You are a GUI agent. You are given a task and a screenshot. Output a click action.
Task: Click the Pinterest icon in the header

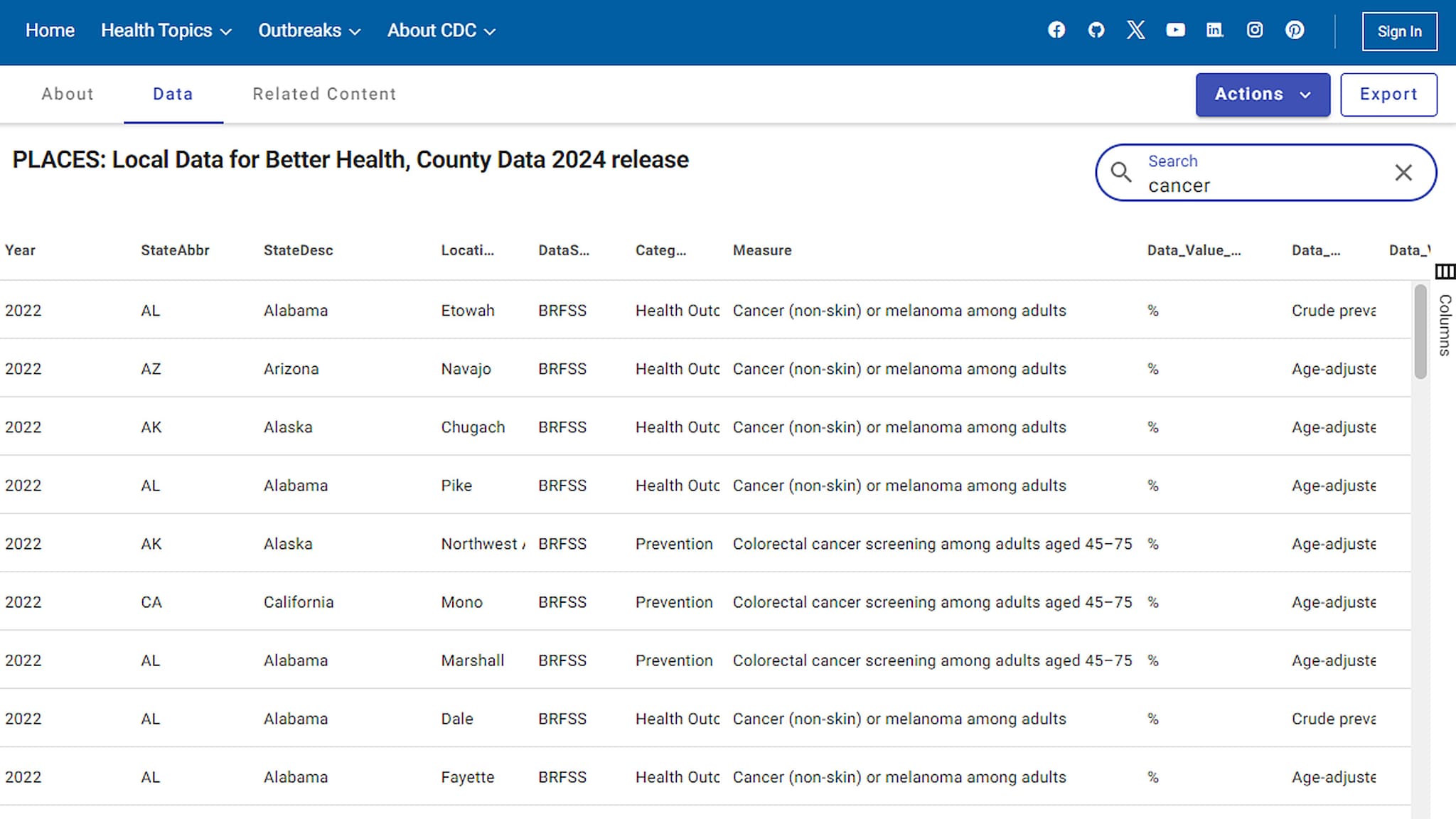pos(1294,30)
